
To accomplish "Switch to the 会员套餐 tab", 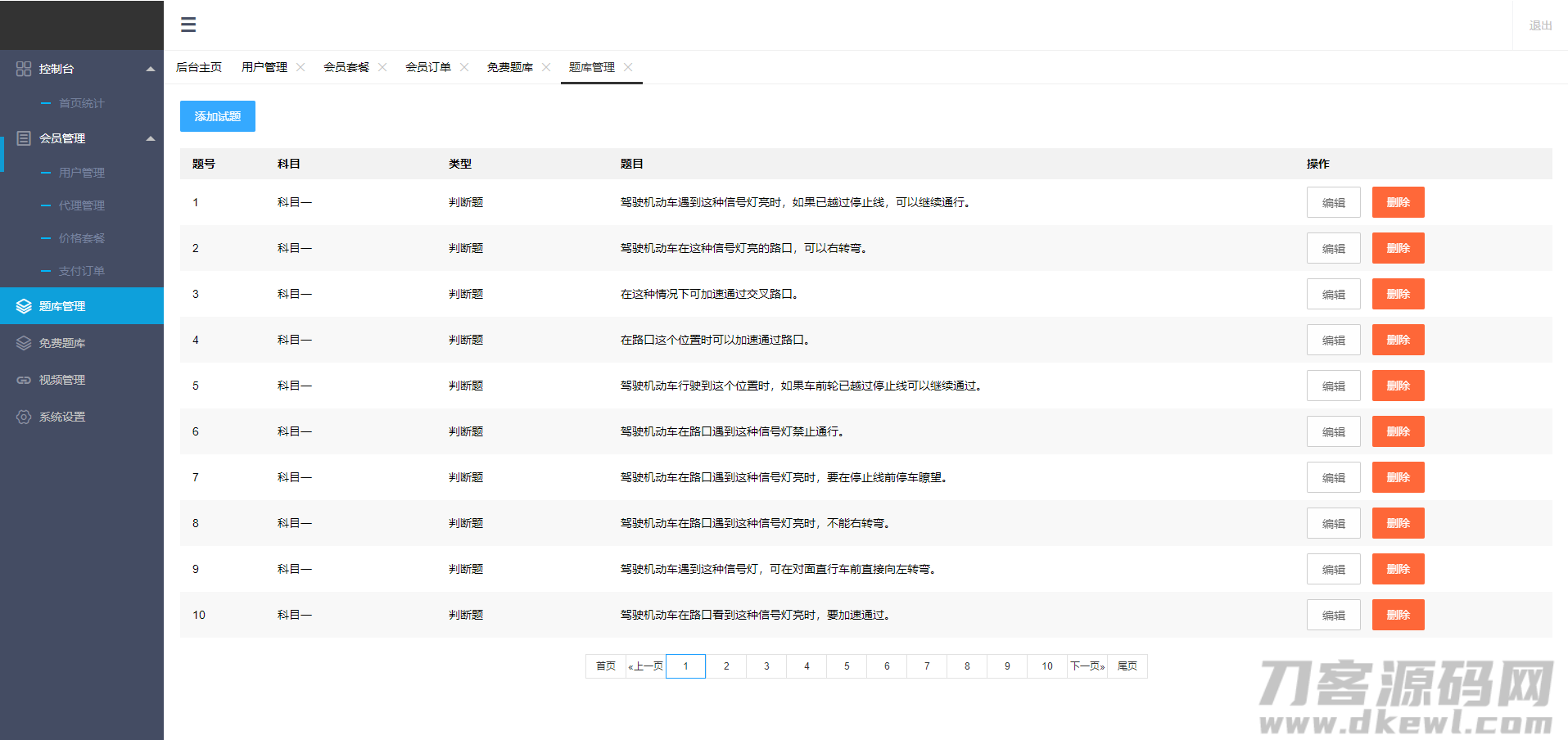I will pyautogui.click(x=346, y=67).
